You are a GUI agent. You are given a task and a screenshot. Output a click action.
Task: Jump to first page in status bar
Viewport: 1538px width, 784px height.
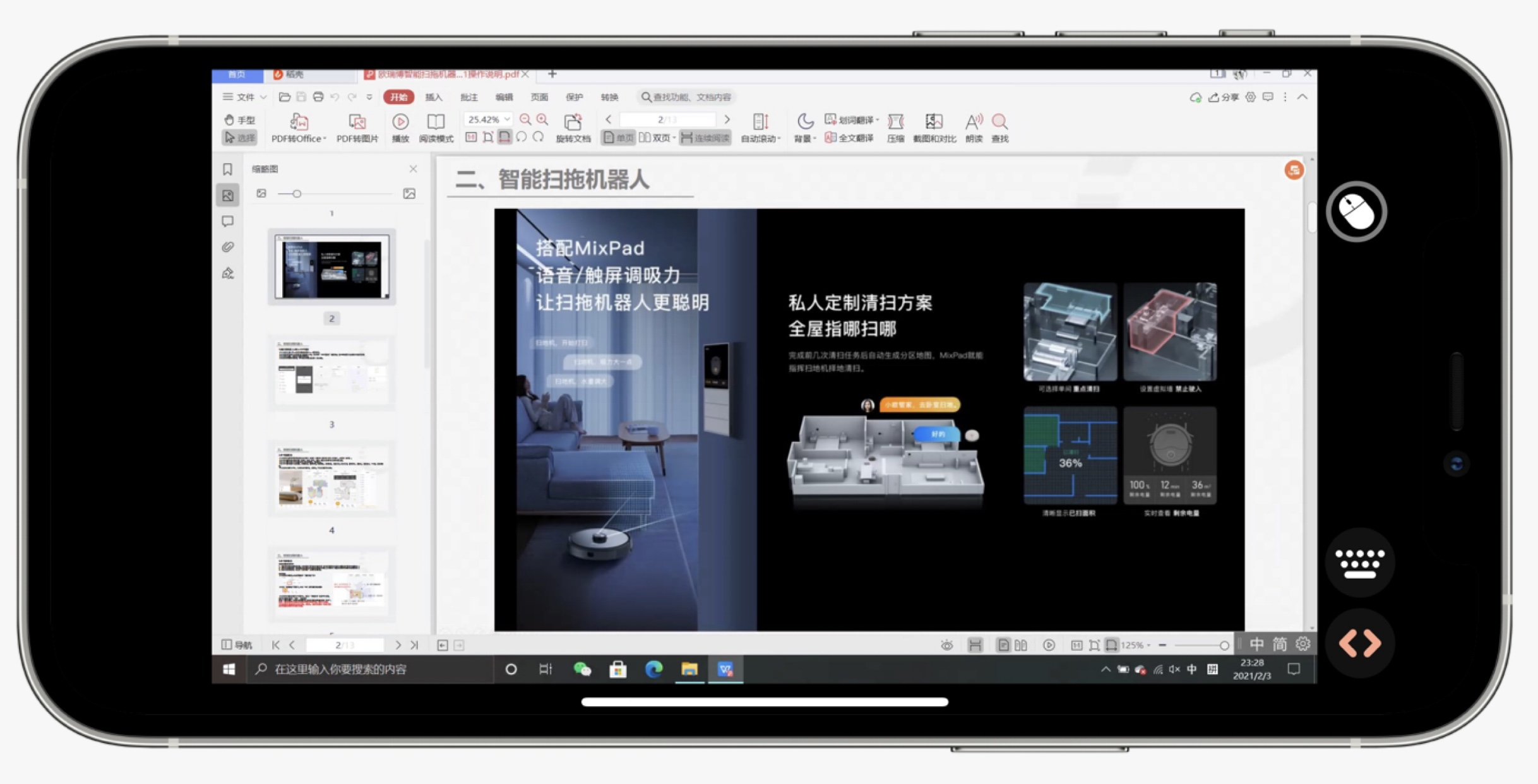[x=275, y=645]
